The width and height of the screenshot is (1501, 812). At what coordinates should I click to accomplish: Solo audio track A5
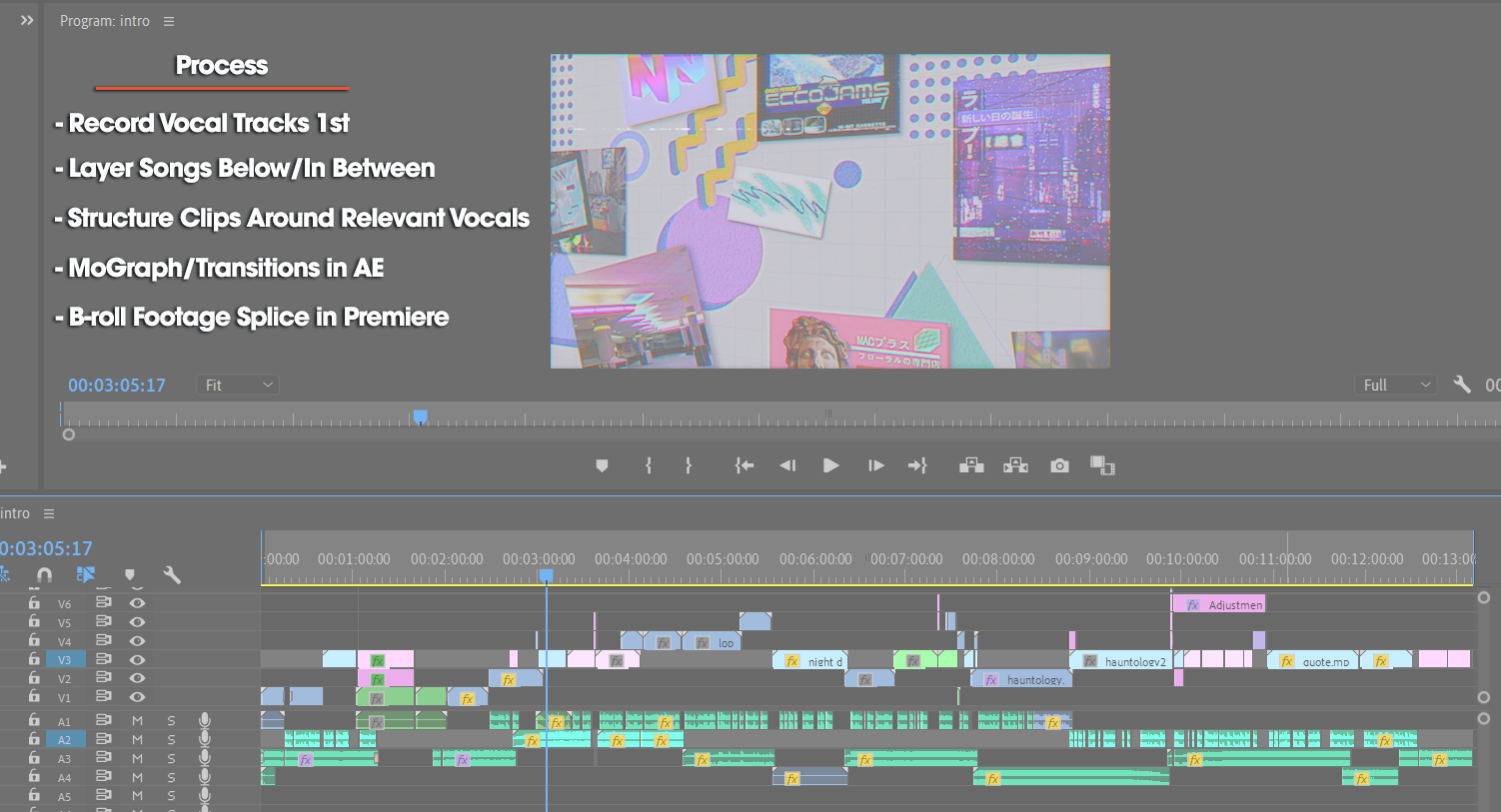(171, 796)
